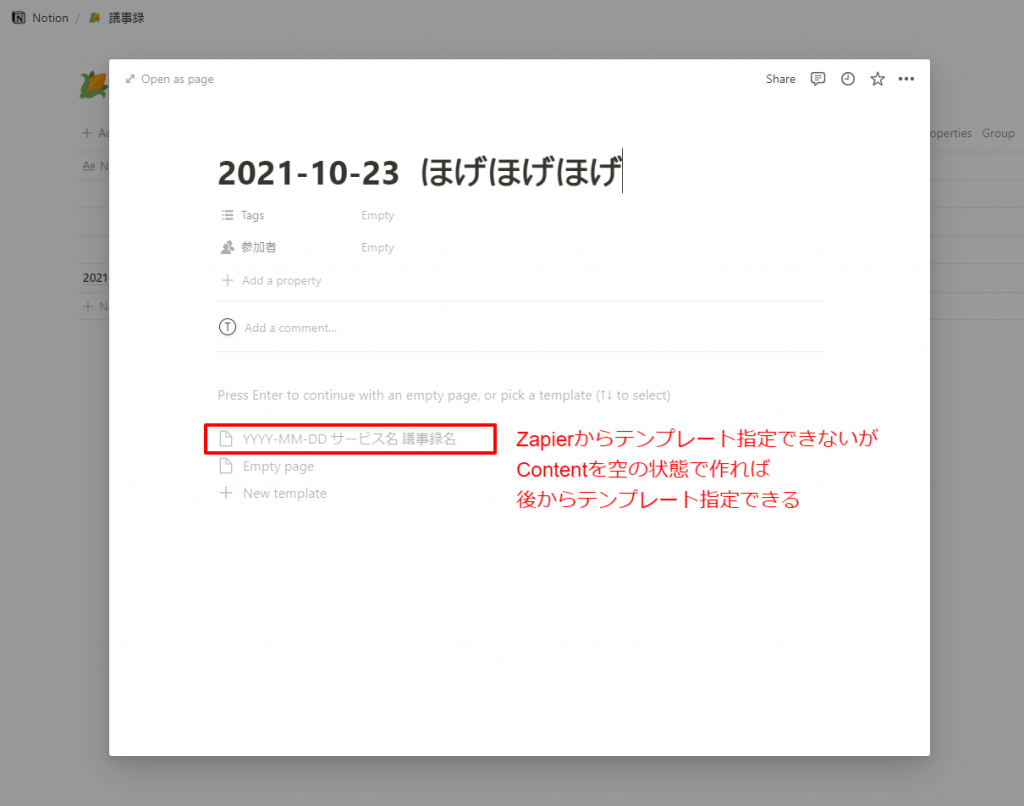Click the plus icon beside New template

(225, 493)
